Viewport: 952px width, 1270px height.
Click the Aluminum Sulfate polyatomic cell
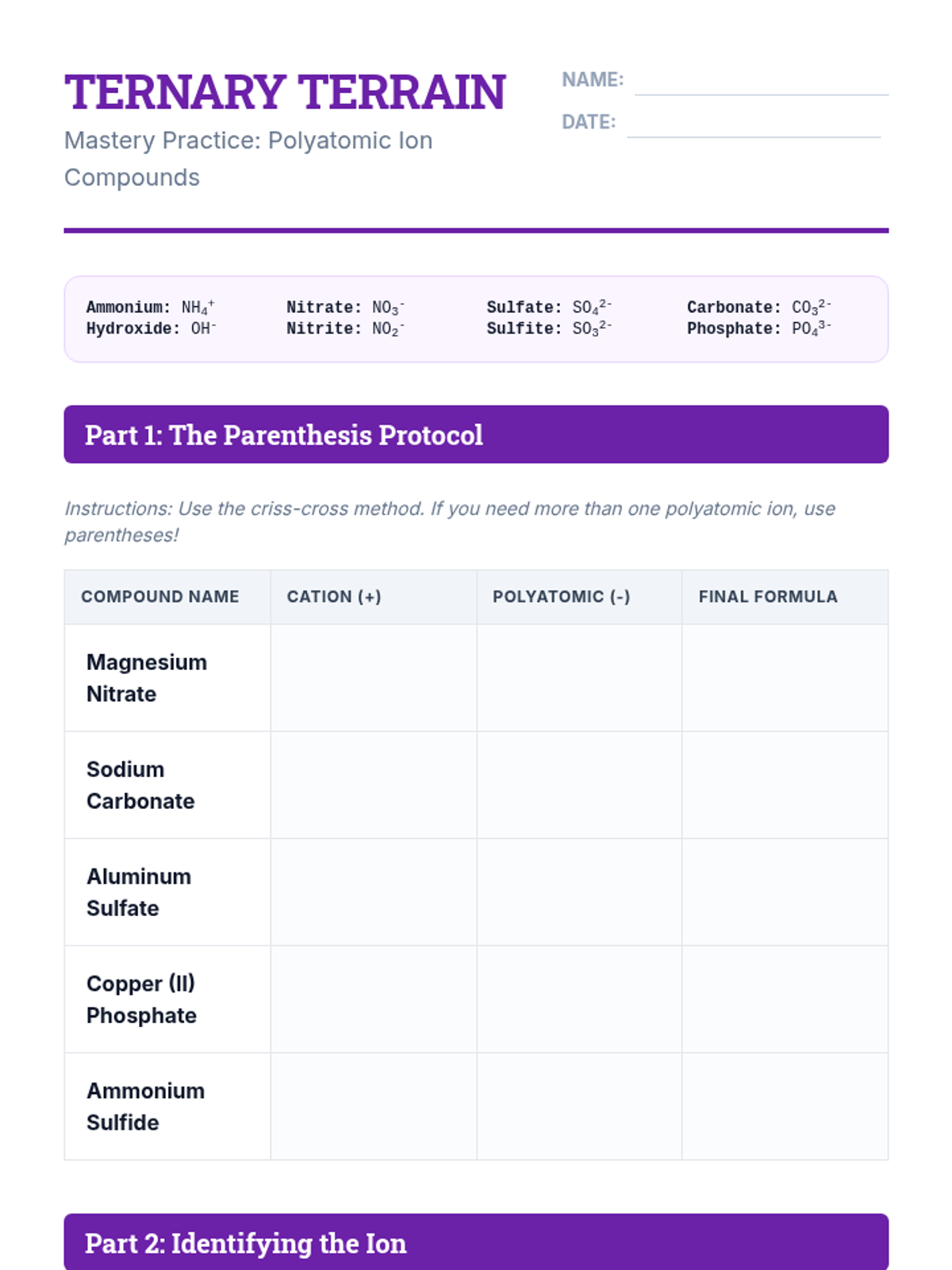point(579,892)
